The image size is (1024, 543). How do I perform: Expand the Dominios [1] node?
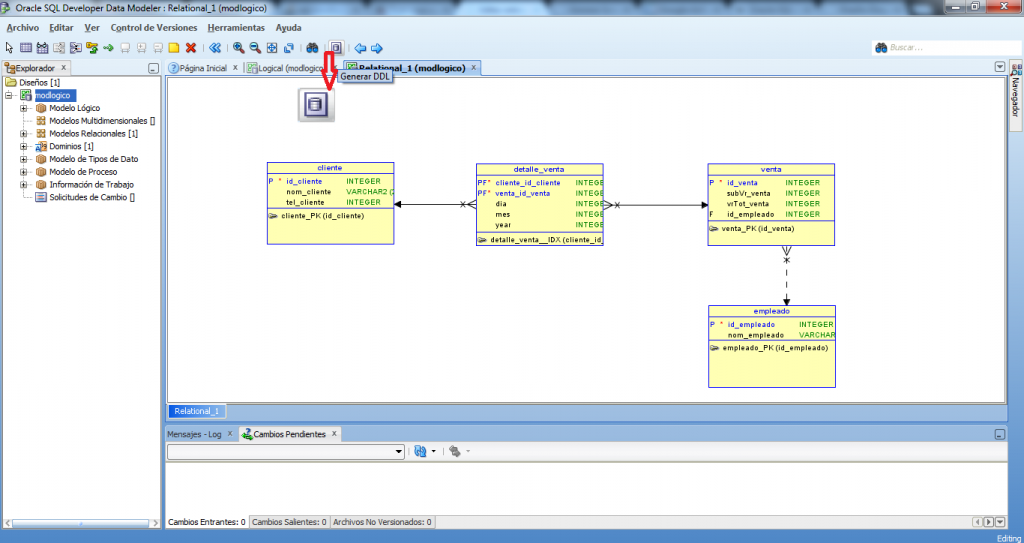click(x=24, y=146)
